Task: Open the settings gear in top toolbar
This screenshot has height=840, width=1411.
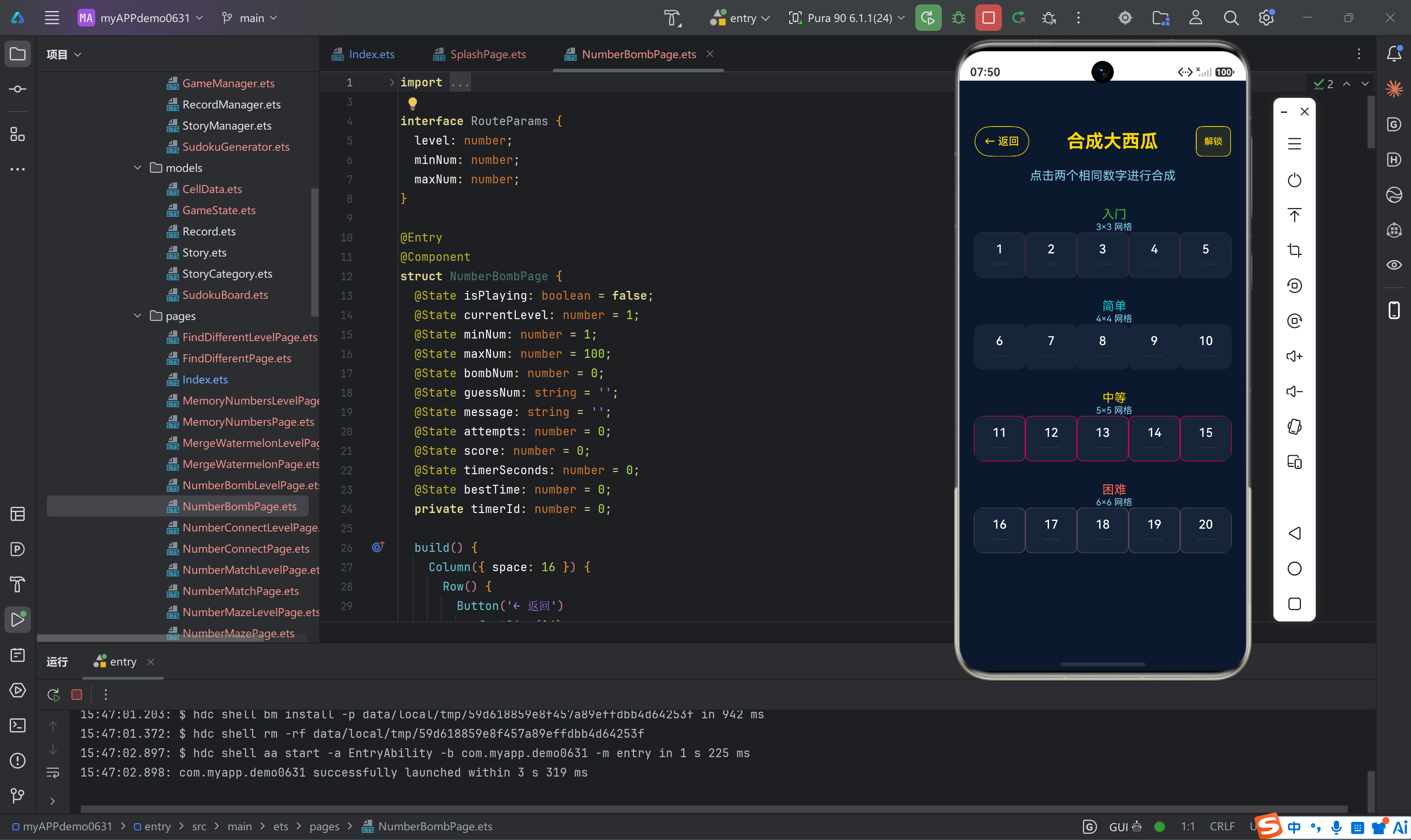Action: tap(1266, 18)
